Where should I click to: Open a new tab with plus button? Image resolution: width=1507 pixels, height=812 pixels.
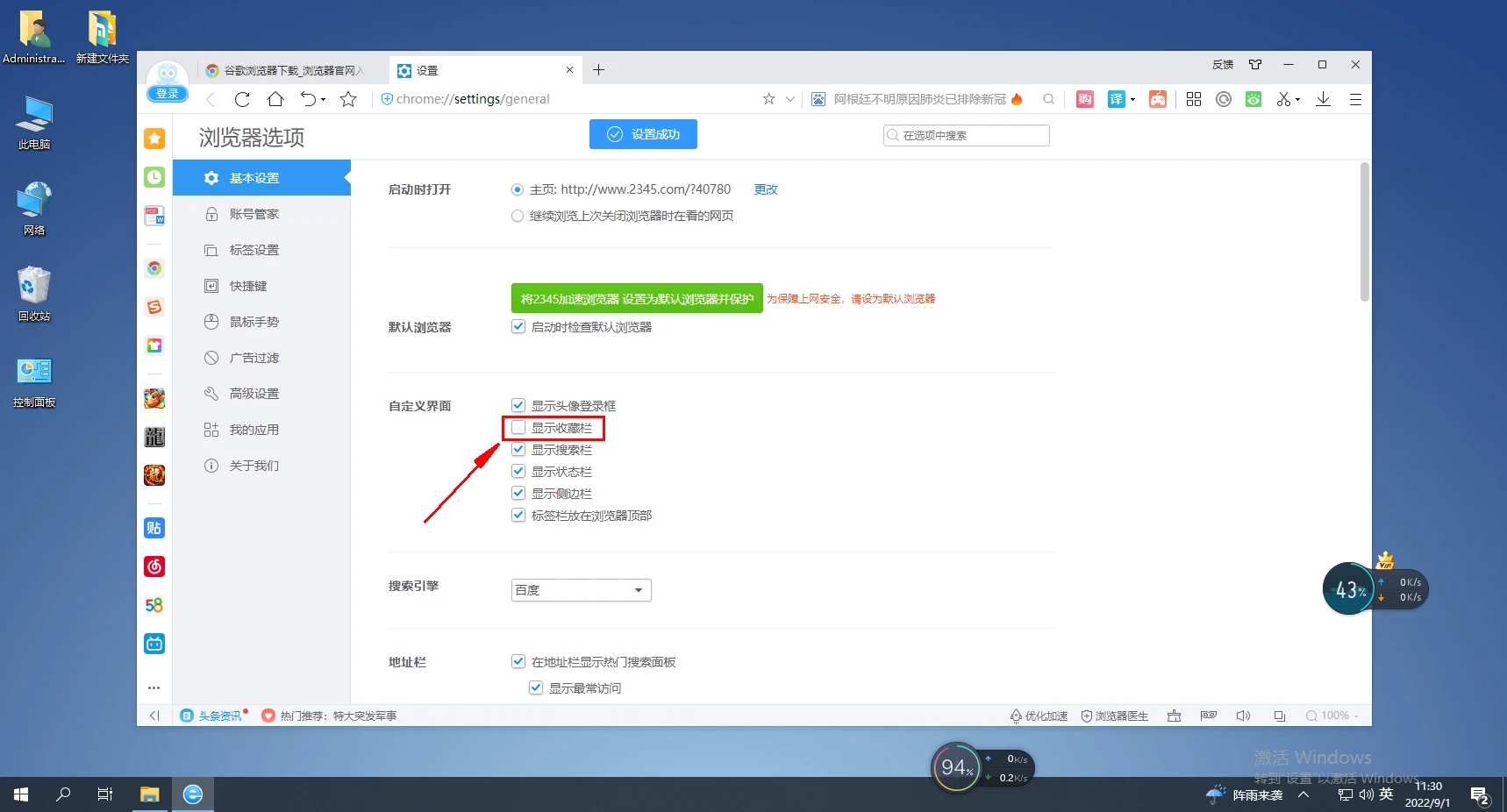[x=598, y=70]
